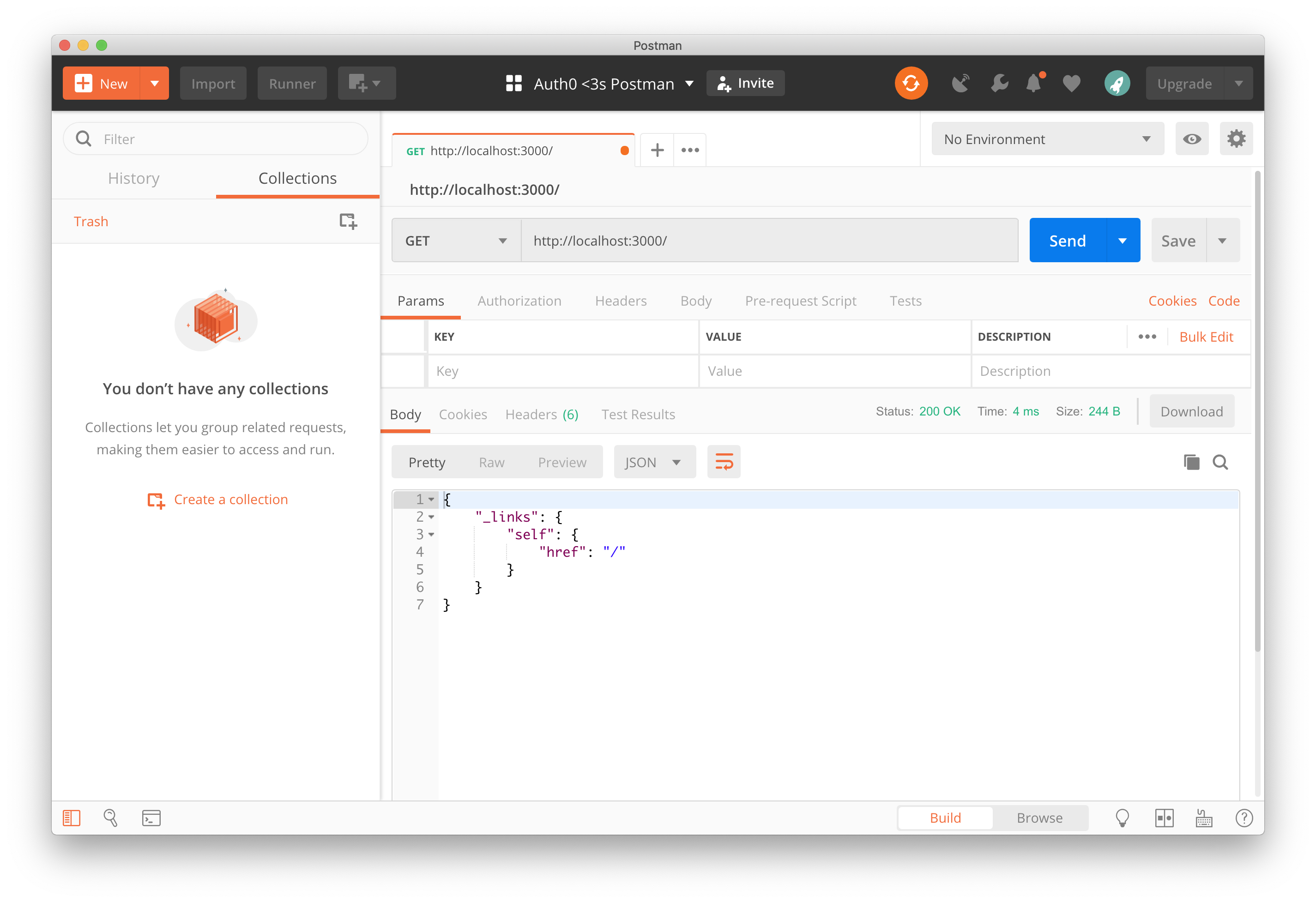Switch to Browse mode
1316x903 pixels.
(1039, 818)
